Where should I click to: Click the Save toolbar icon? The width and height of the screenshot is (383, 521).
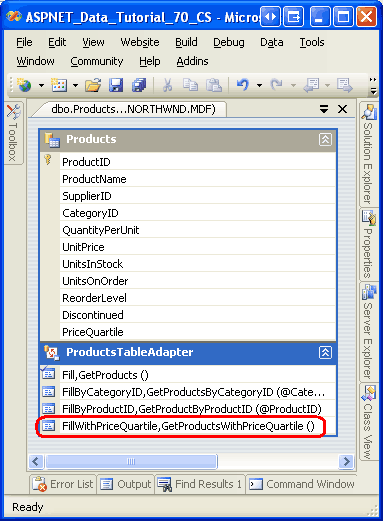tap(116, 85)
